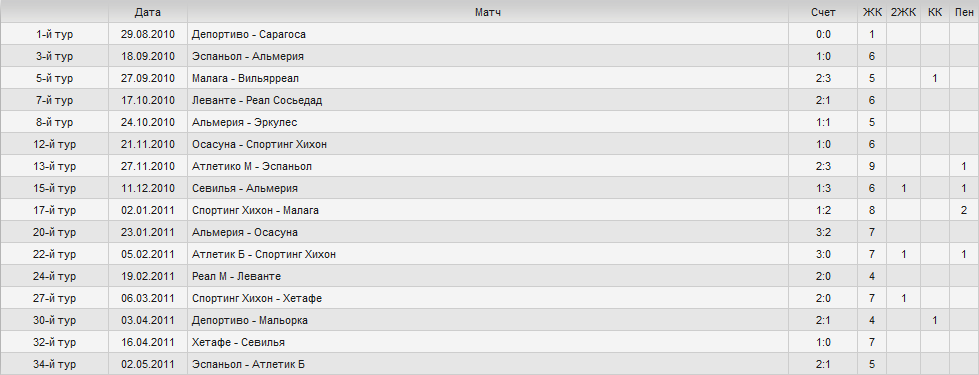Open the Эспаньол - Атлетик Б match
979x375 pixels.
(x=248, y=364)
